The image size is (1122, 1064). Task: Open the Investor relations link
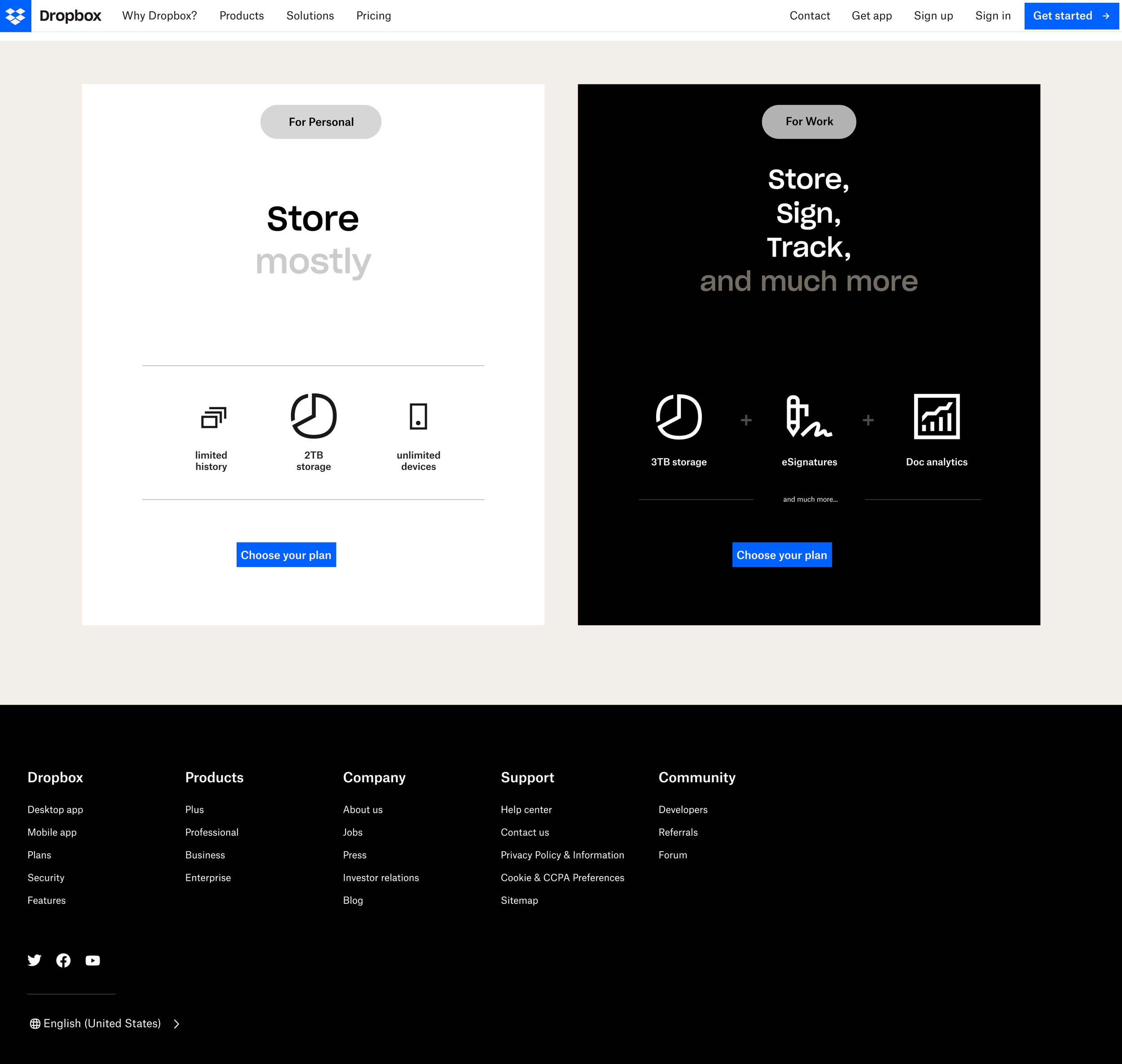(x=381, y=877)
